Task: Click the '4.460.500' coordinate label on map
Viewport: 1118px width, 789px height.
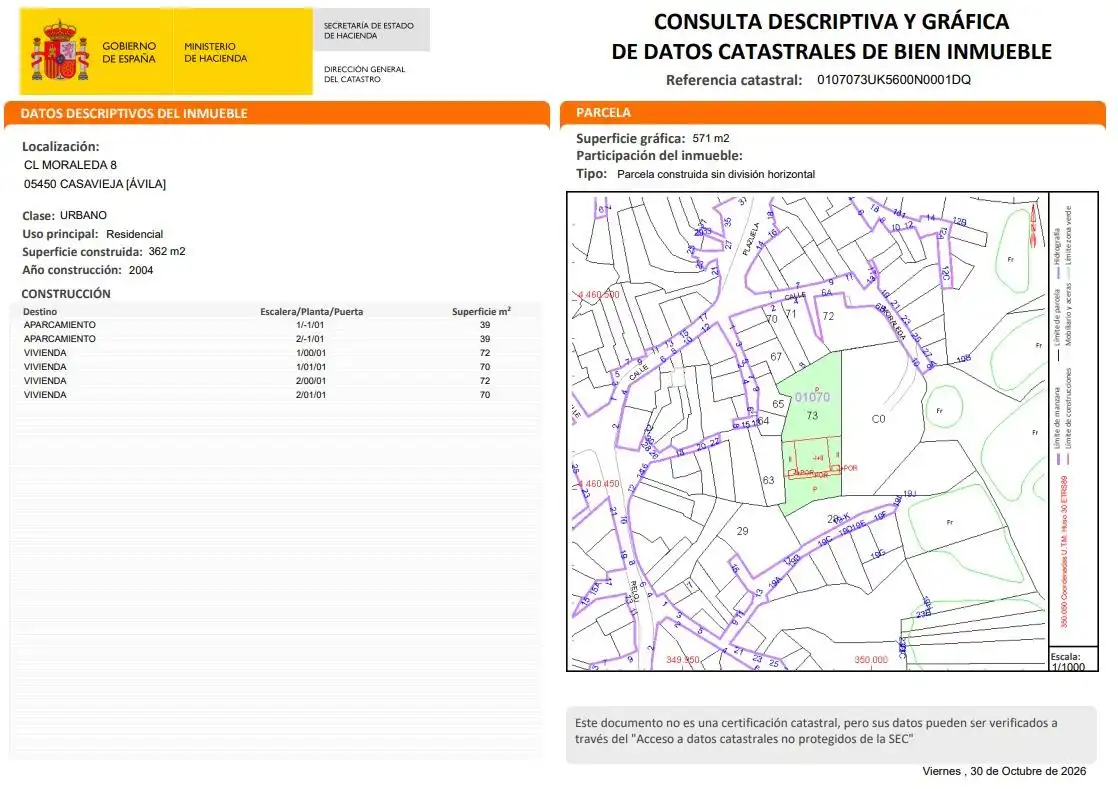Action: (598, 294)
